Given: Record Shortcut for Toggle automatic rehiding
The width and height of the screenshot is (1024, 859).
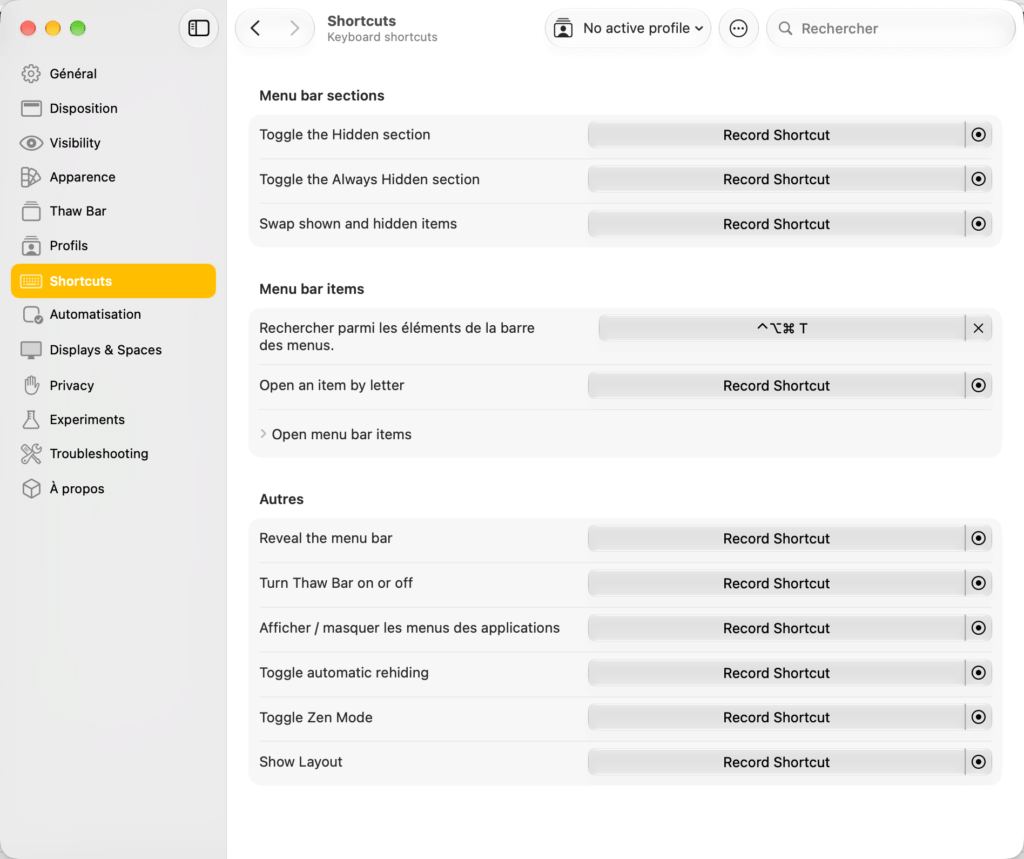Looking at the screenshot, I should pos(776,672).
